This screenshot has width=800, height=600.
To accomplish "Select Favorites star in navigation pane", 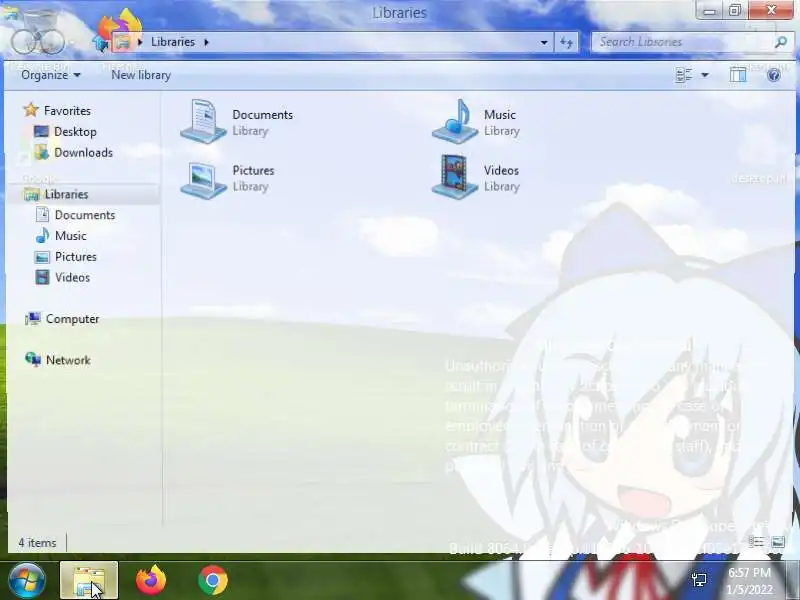I will point(31,110).
